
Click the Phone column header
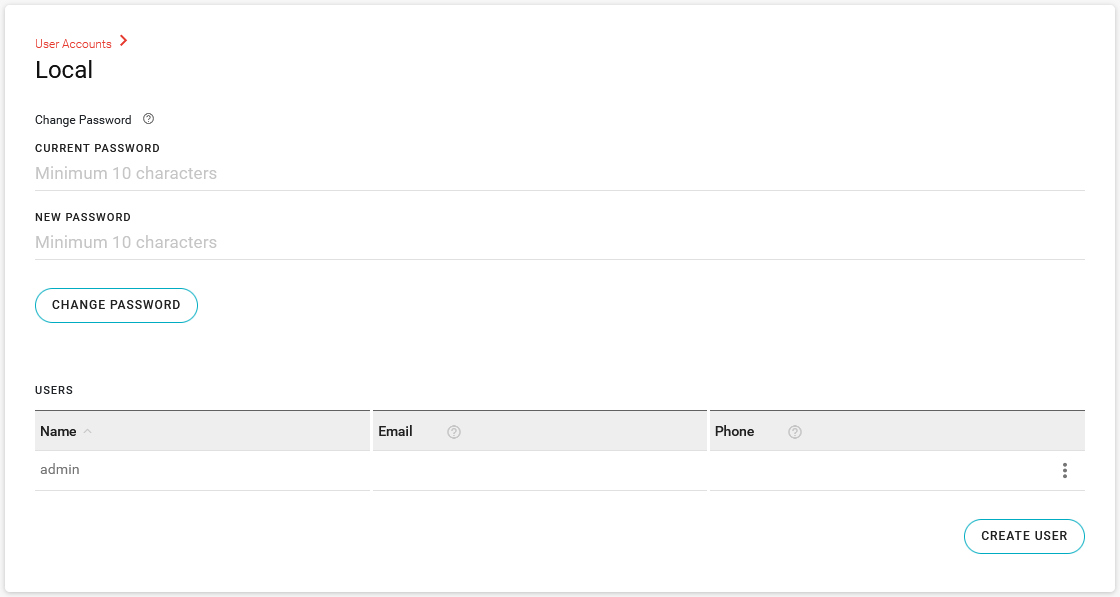[x=734, y=431]
